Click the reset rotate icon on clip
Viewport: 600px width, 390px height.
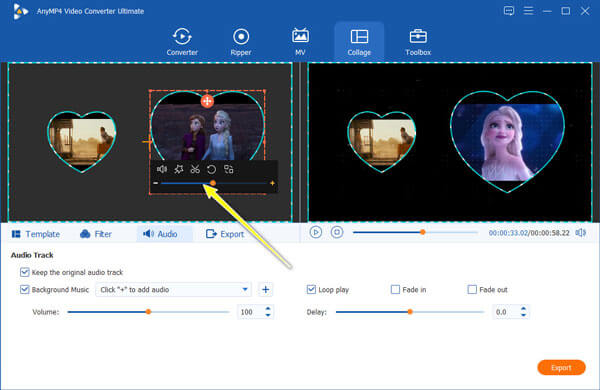point(211,169)
